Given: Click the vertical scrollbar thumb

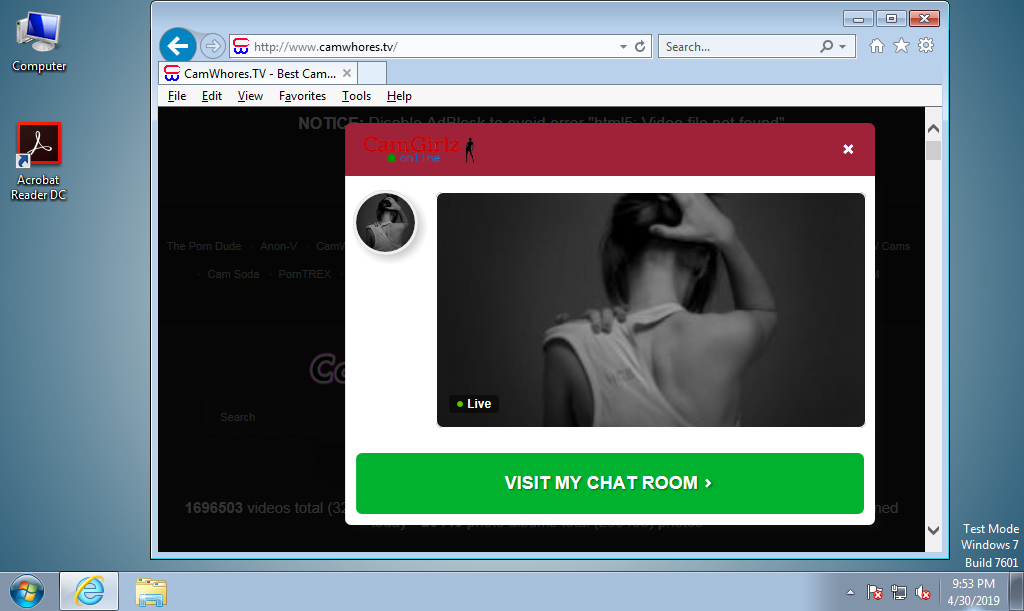Looking at the screenshot, I should click(933, 150).
